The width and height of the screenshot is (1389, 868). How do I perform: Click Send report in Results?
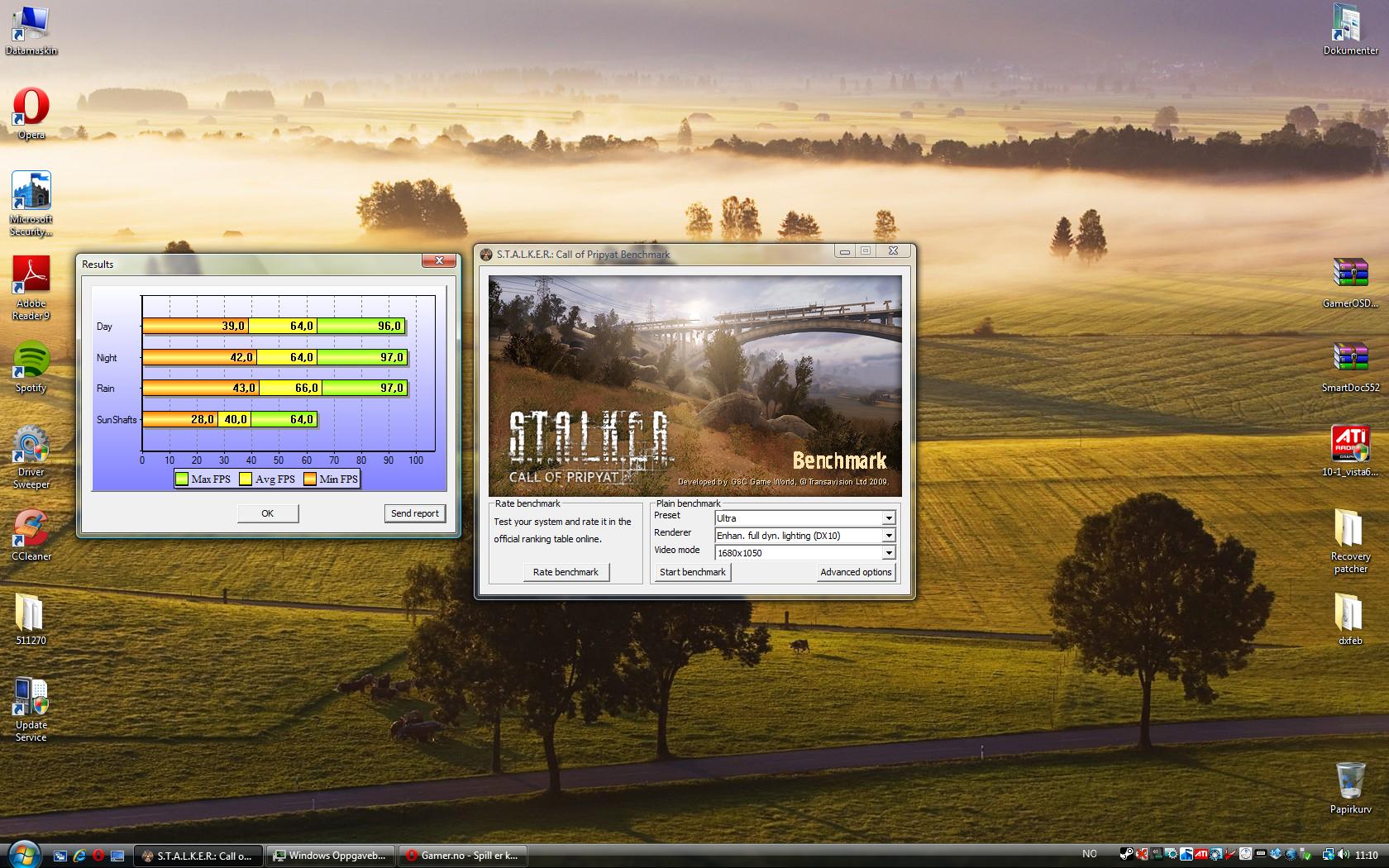click(414, 513)
